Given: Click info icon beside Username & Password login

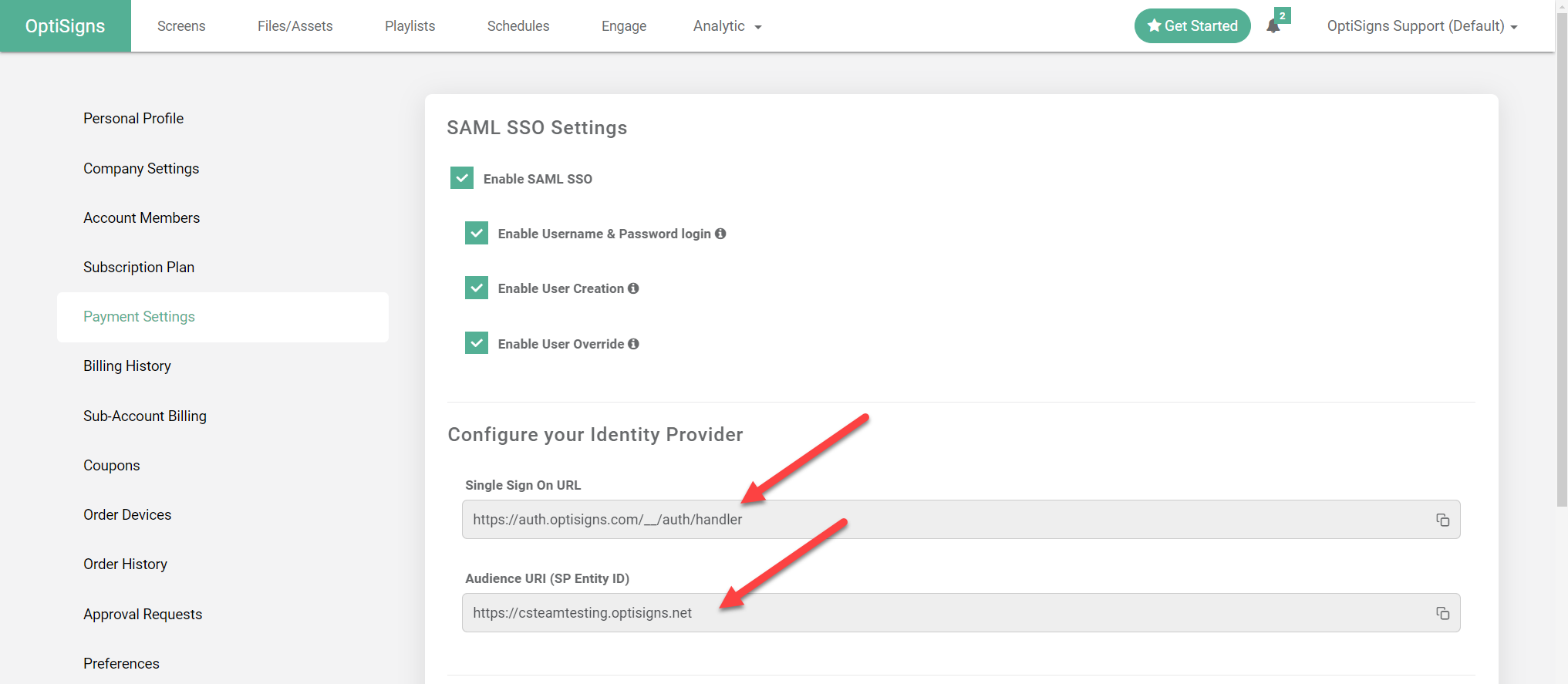Looking at the screenshot, I should point(720,234).
